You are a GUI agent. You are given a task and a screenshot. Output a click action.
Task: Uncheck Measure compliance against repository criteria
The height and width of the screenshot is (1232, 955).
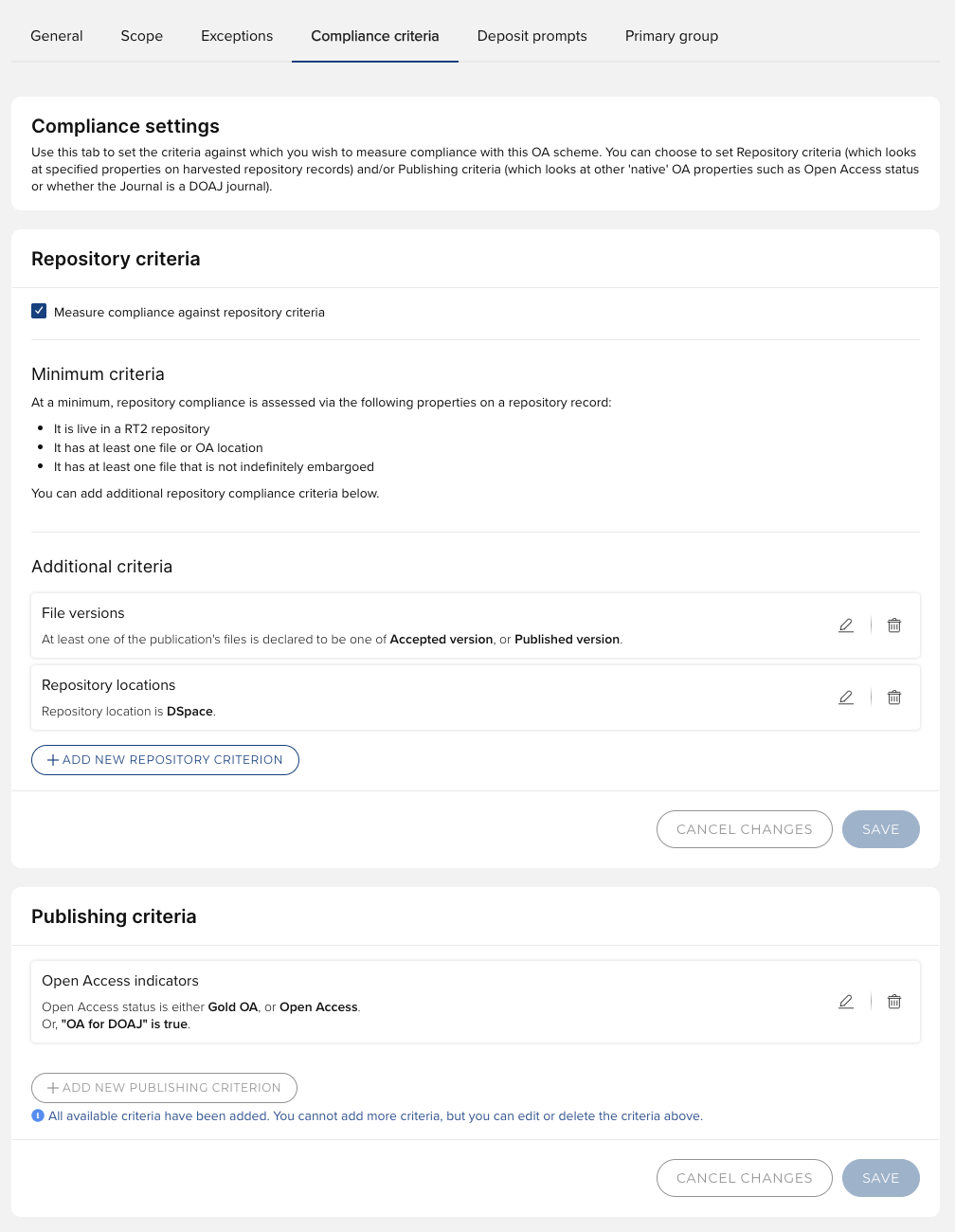click(39, 311)
